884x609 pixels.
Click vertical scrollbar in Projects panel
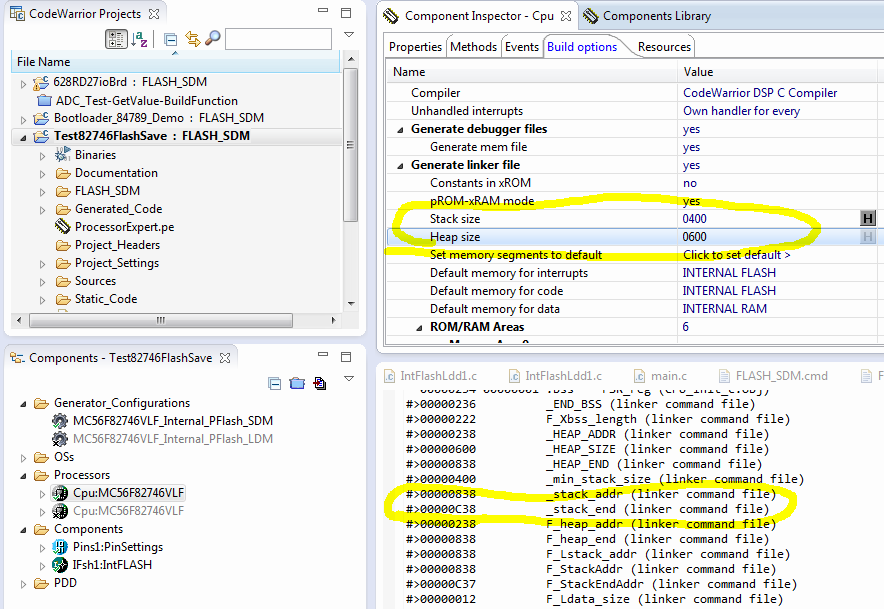coord(350,145)
